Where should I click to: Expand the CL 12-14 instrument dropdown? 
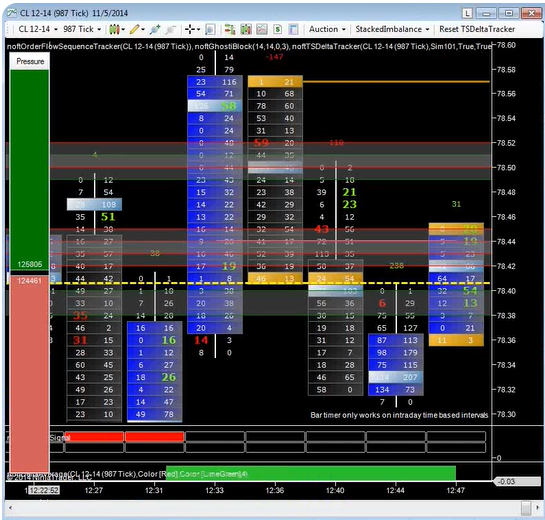coord(38,29)
